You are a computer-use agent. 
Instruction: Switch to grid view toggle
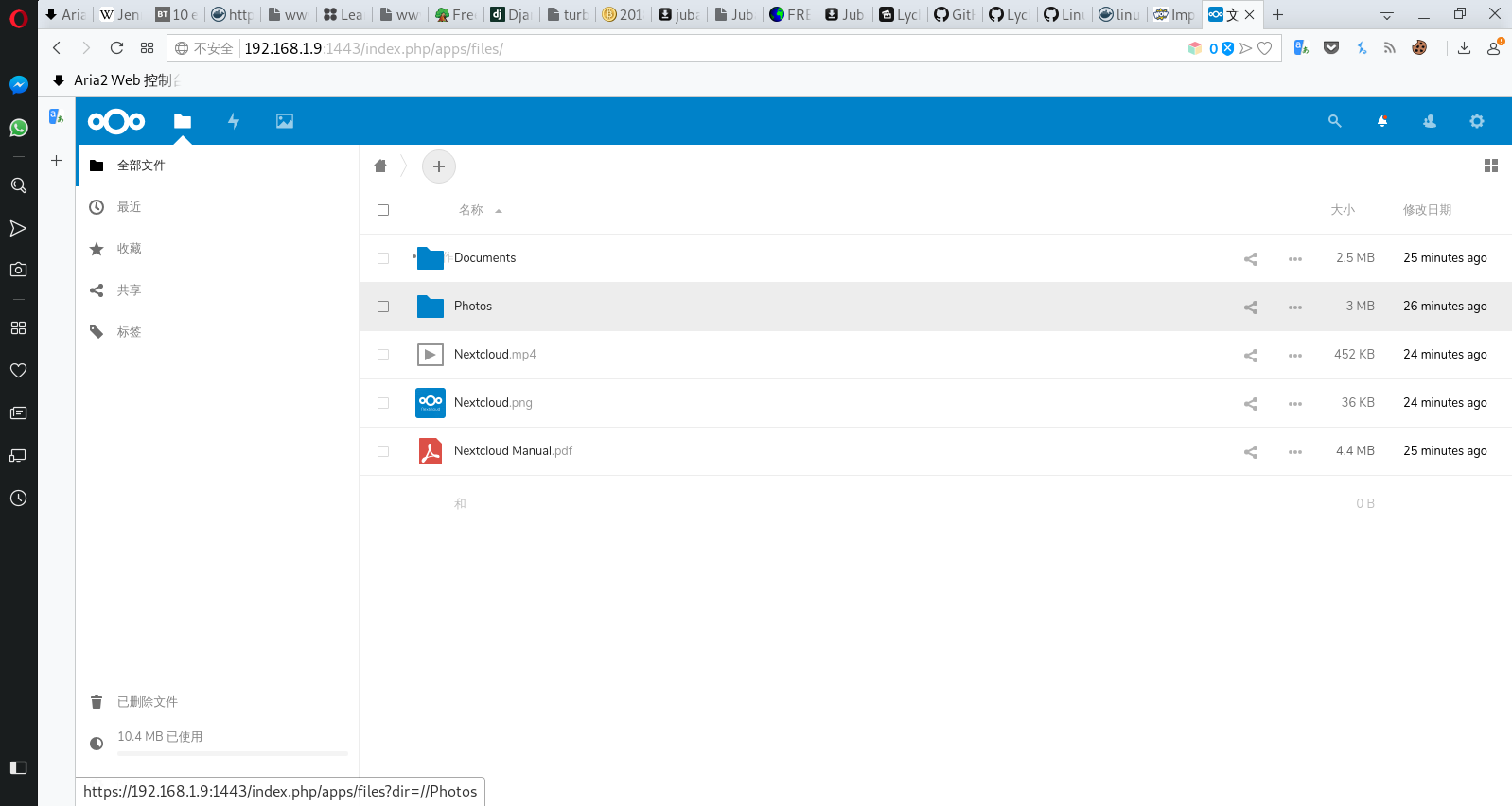pyautogui.click(x=1491, y=166)
